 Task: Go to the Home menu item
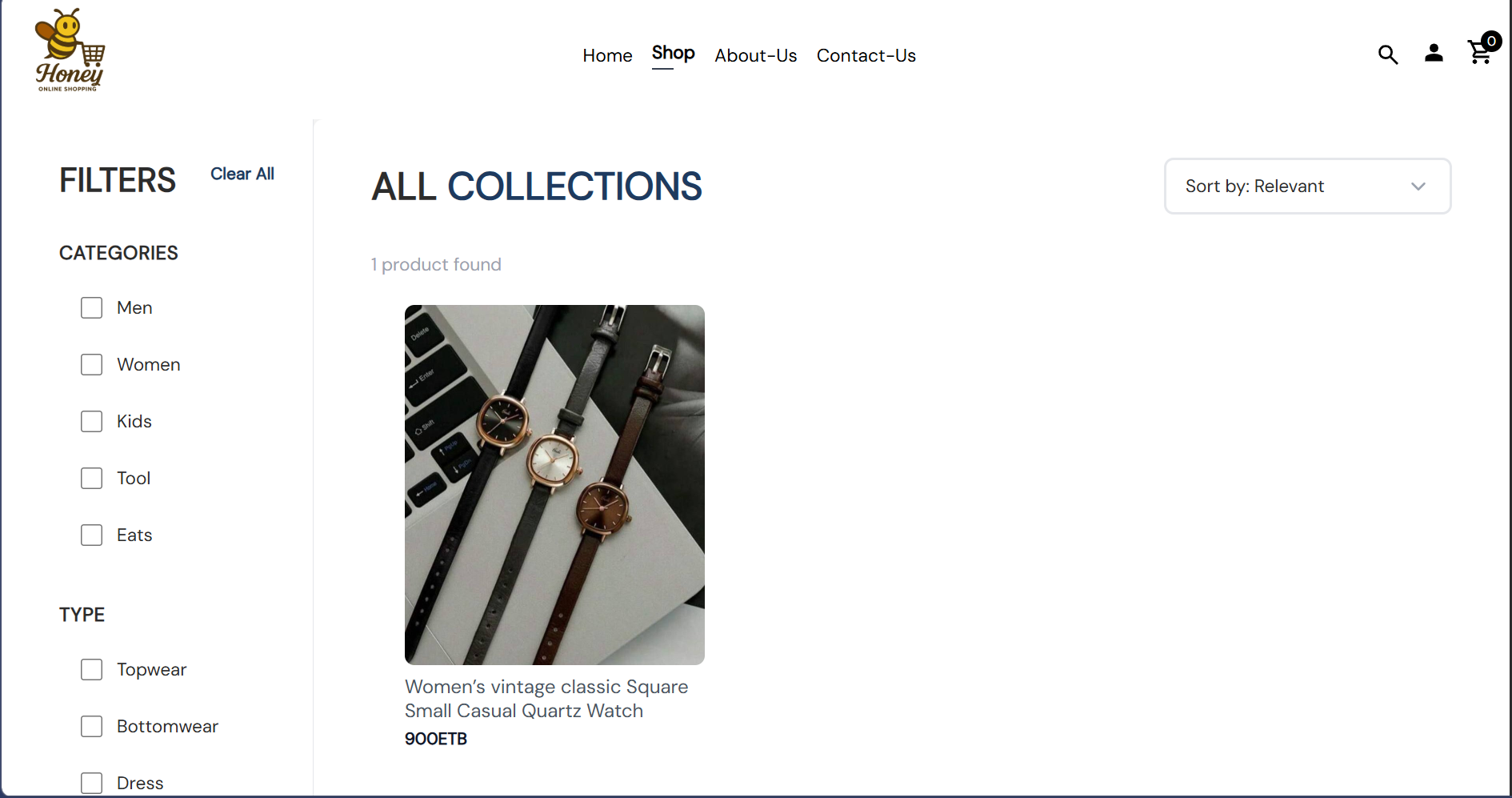[607, 56]
